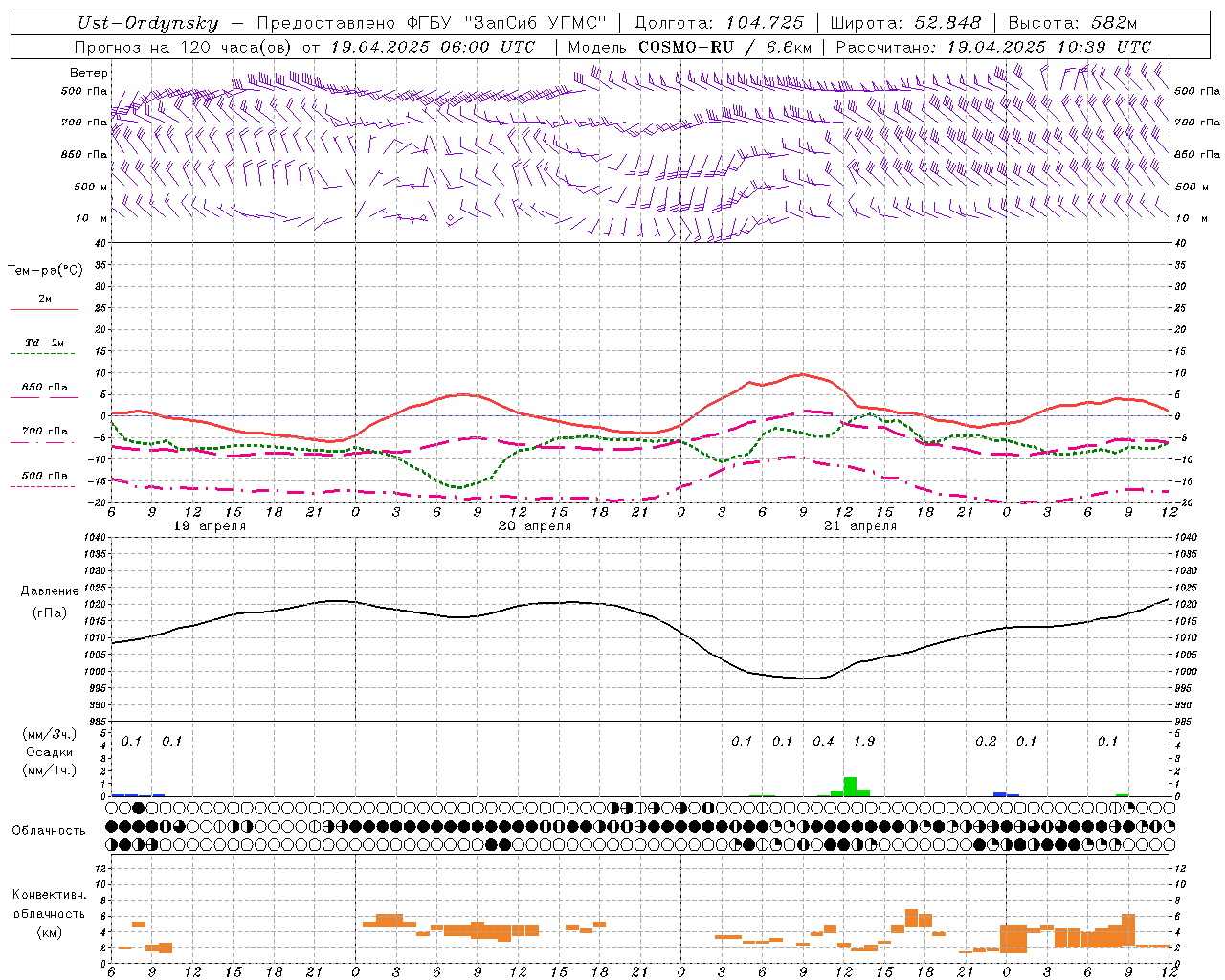Click the "Давление" pressure panel label
This screenshot has height=980, width=1225.
(x=50, y=591)
